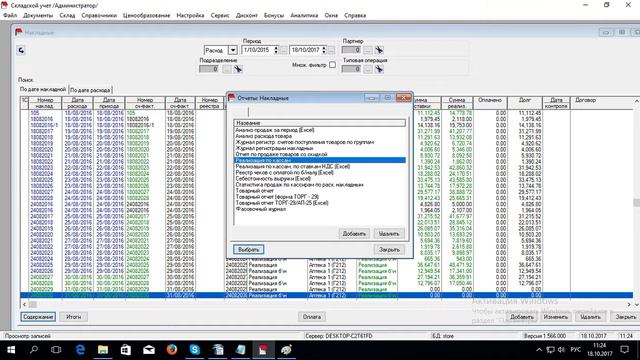The image size is (640, 360).
Task: Open the Бонусы menu
Action: pos(274,15)
